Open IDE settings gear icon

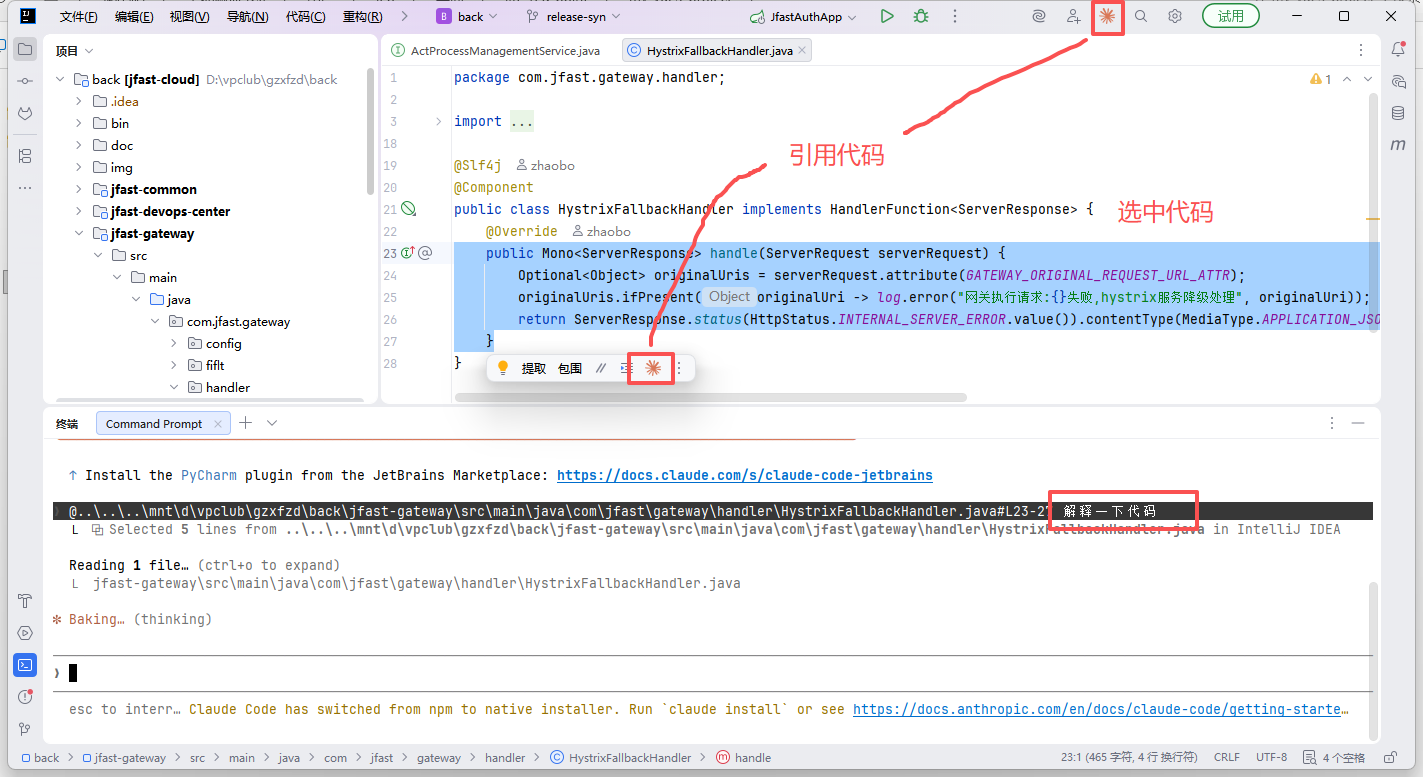[x=1175, y=16]
